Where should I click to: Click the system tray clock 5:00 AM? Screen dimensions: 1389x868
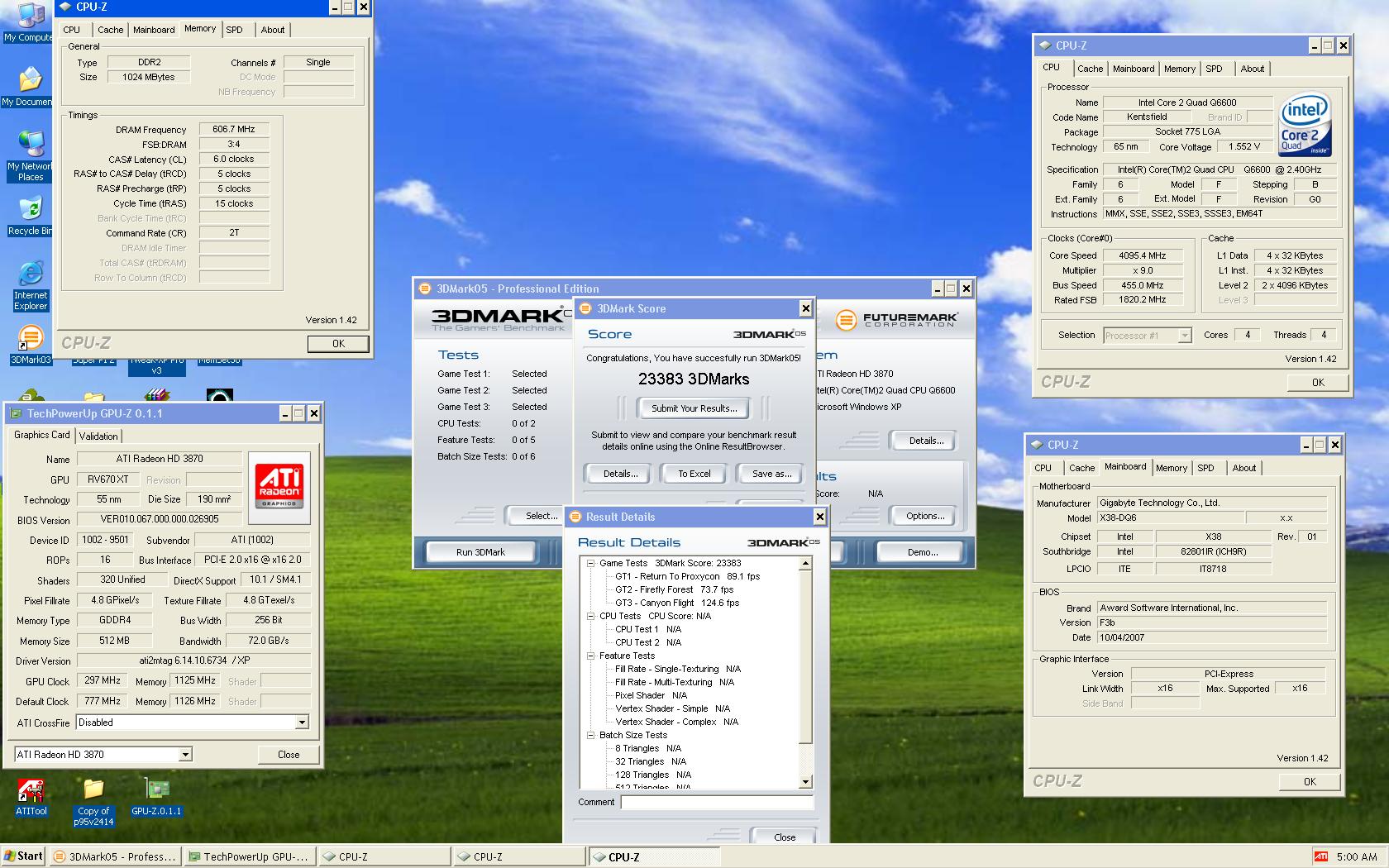point(1356,856)
